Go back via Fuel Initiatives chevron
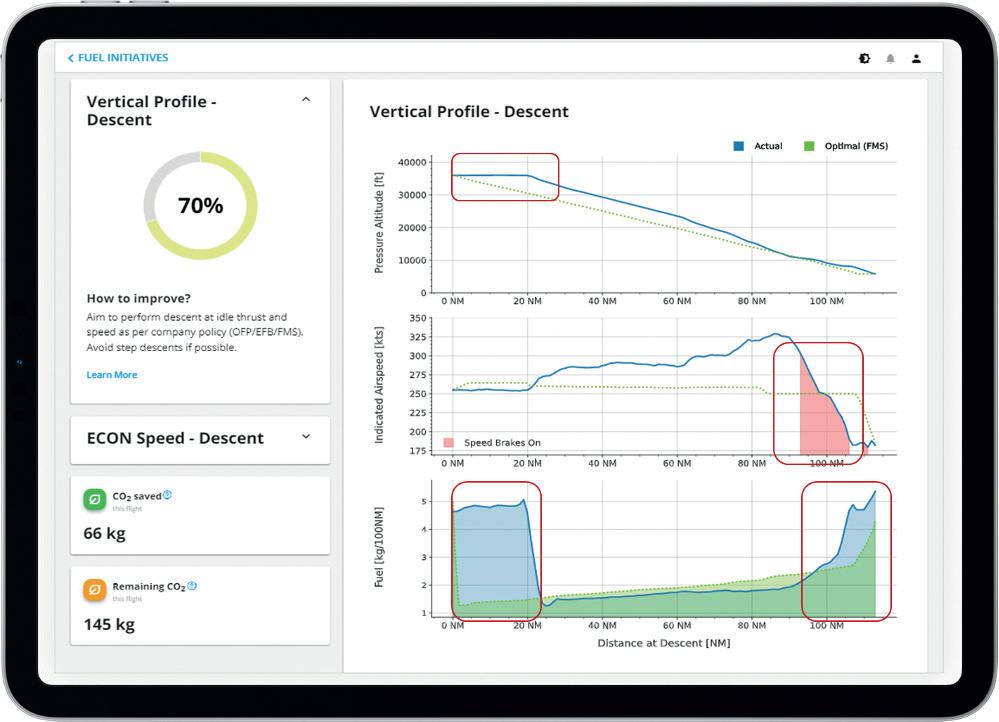The height and width of the screenshot is (722, 999). click(x=71, y=58)
